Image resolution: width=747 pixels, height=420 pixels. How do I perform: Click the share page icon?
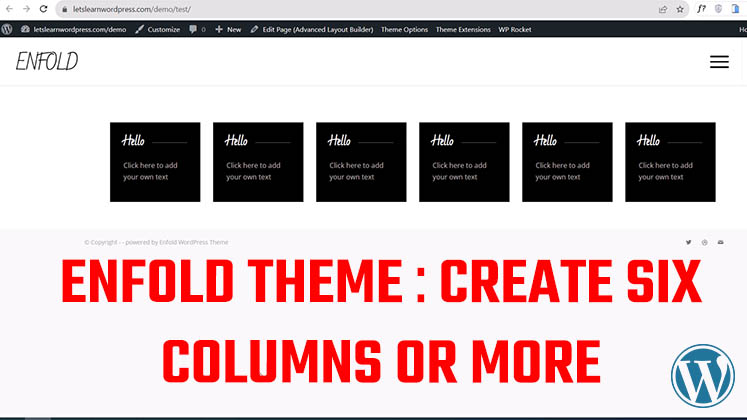point(663,10)
